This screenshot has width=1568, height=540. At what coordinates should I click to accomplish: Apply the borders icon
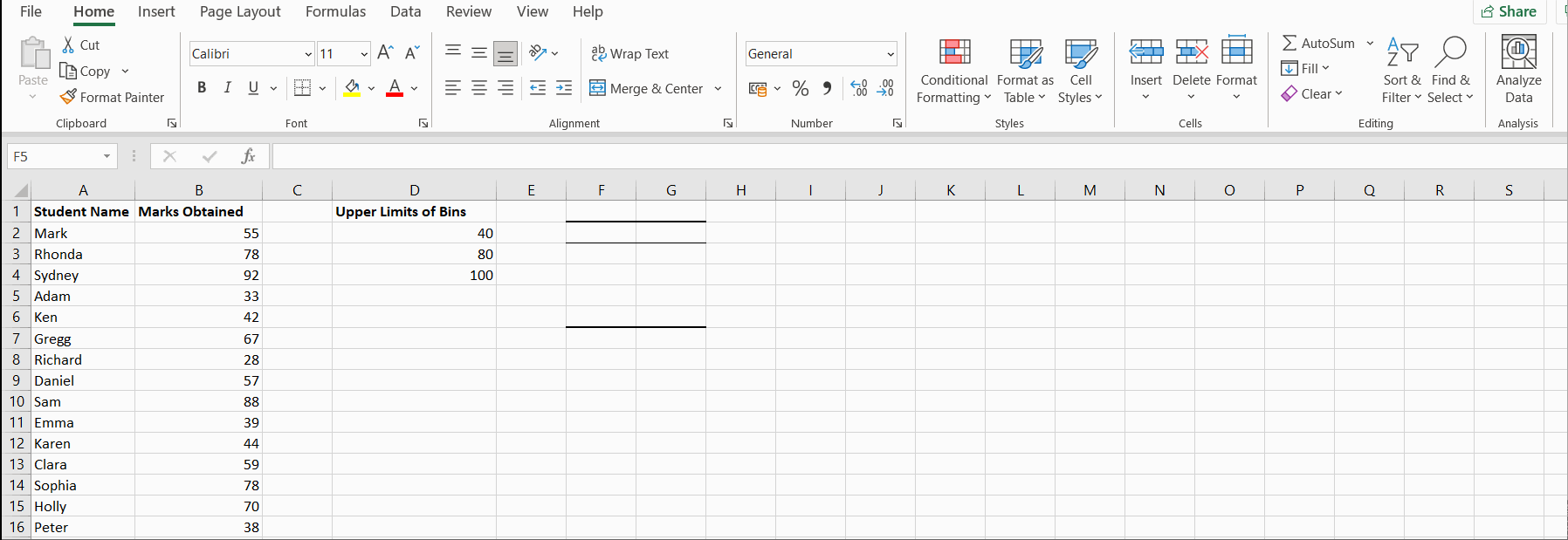(x=303, y=88)
